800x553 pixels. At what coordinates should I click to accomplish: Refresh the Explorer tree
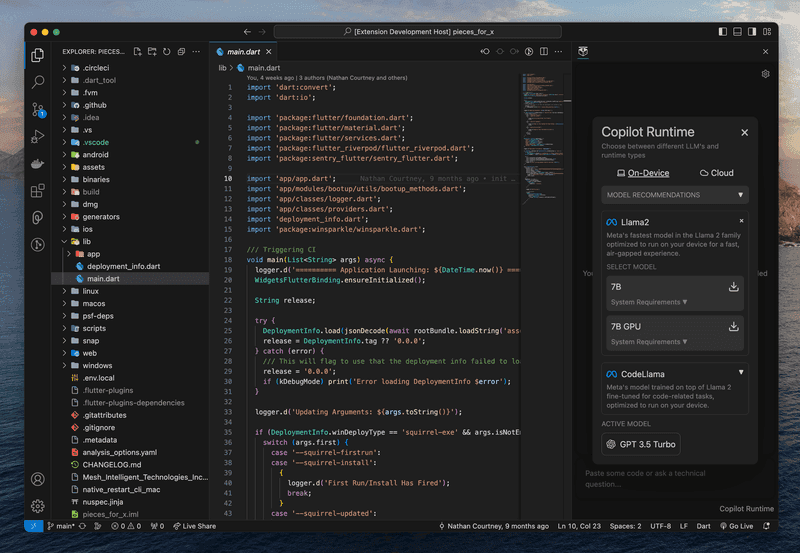coord(166,52)
